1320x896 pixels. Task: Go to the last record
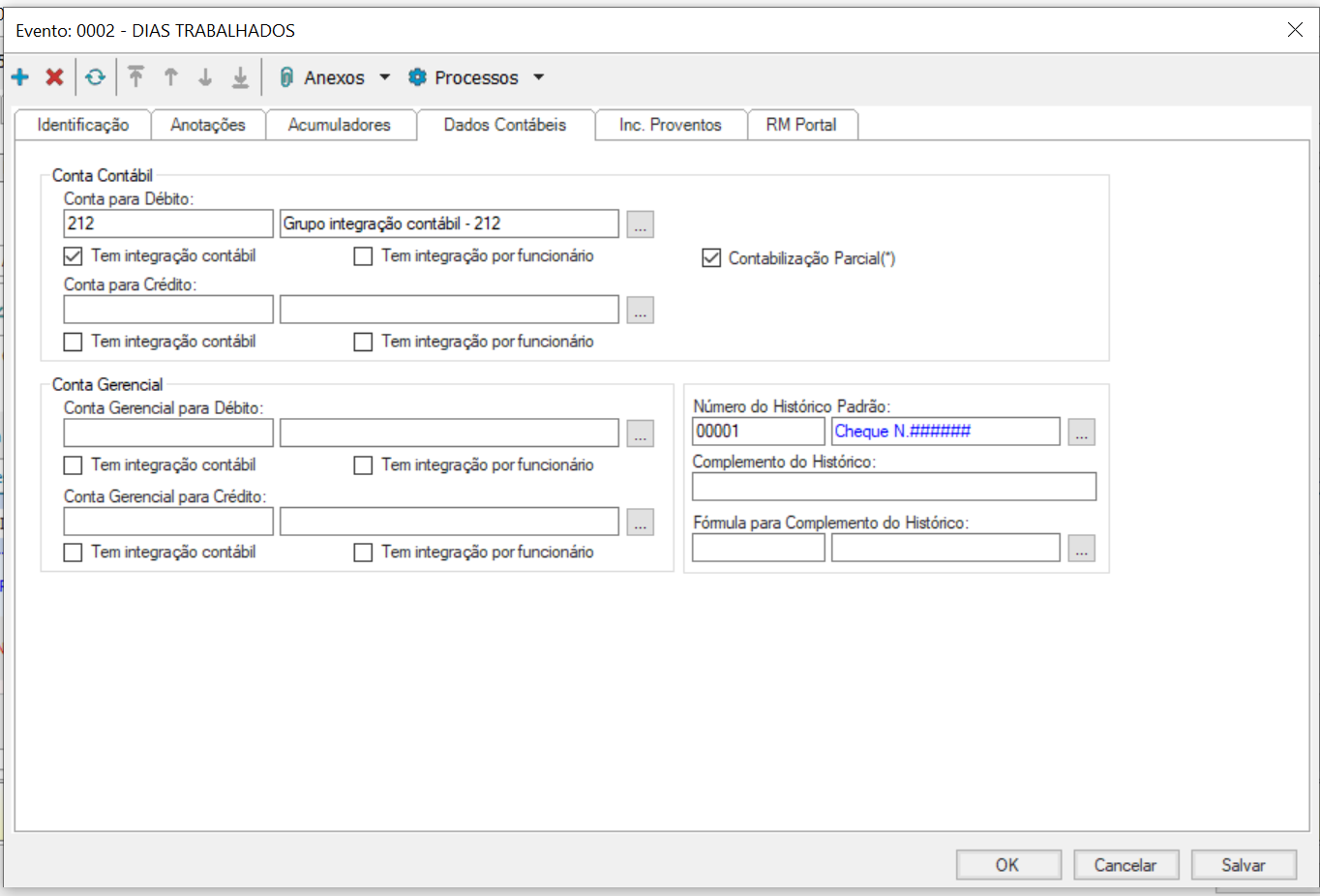point(240,77)
